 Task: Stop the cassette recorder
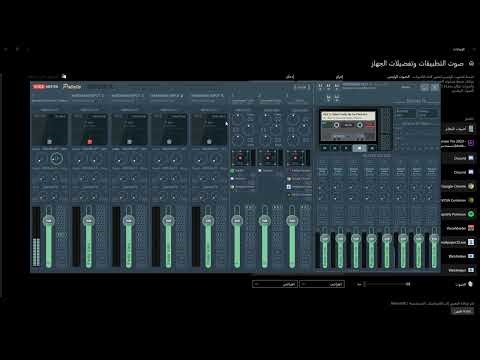(x=359, y=148)
